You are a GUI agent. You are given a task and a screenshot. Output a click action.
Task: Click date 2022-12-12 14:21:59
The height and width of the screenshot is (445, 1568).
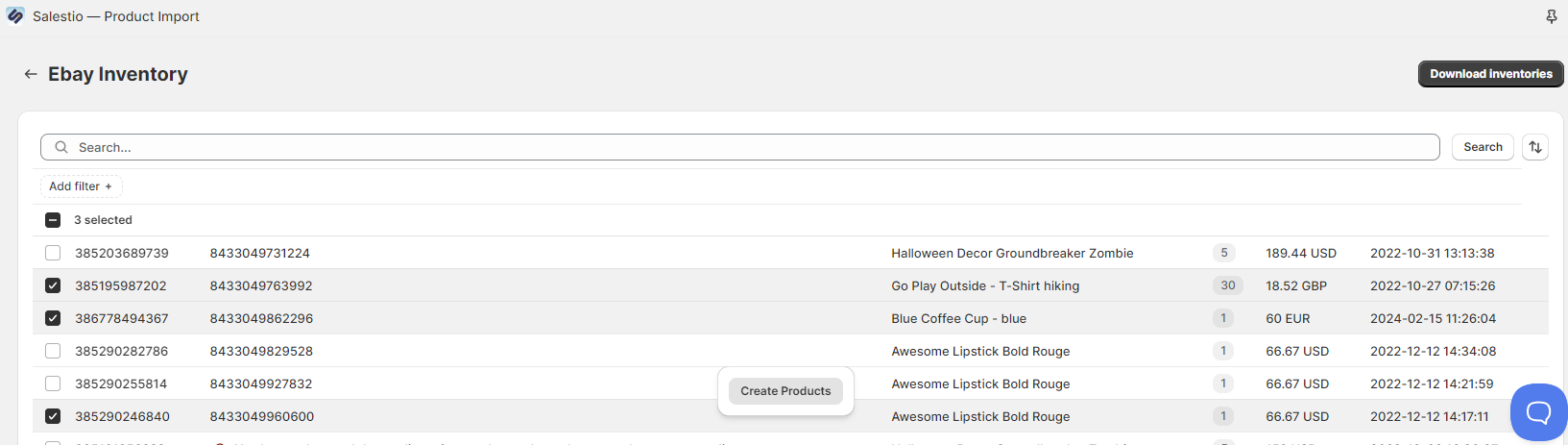(x=1432, y=383)
